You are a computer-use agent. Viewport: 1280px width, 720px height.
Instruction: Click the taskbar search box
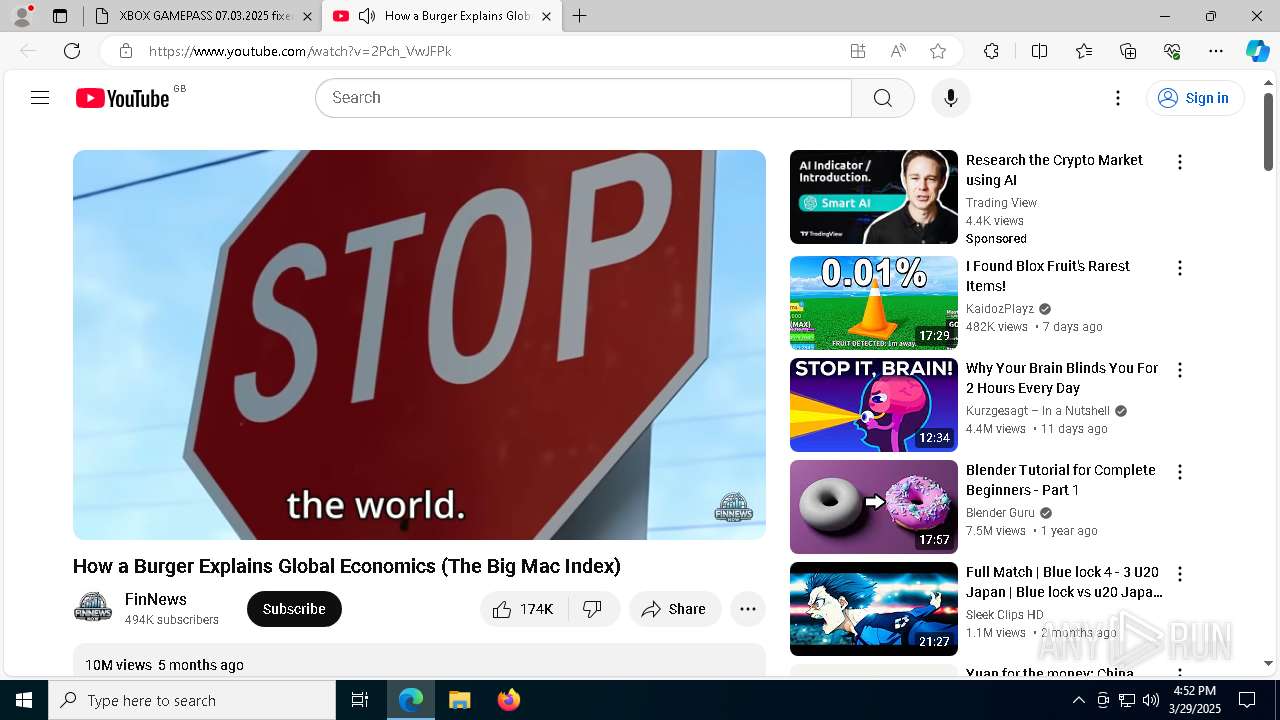192,700
